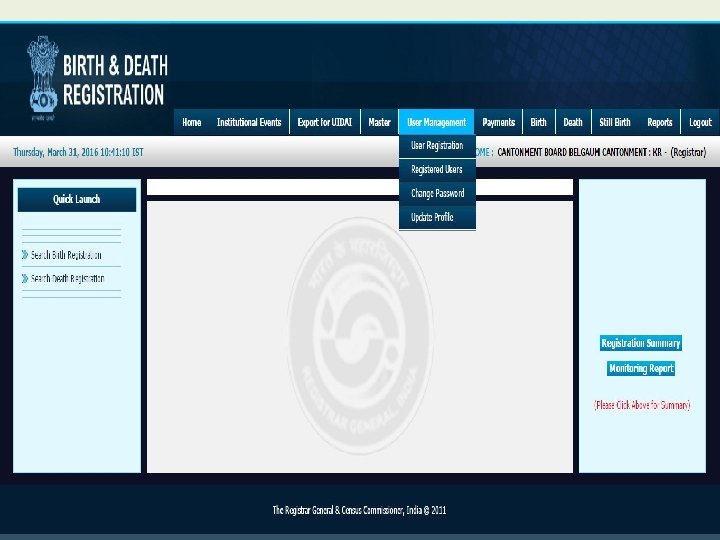Open Search Death Registration link
The image size is (720, 540).
pyautogui.click(x=68, y=279)
